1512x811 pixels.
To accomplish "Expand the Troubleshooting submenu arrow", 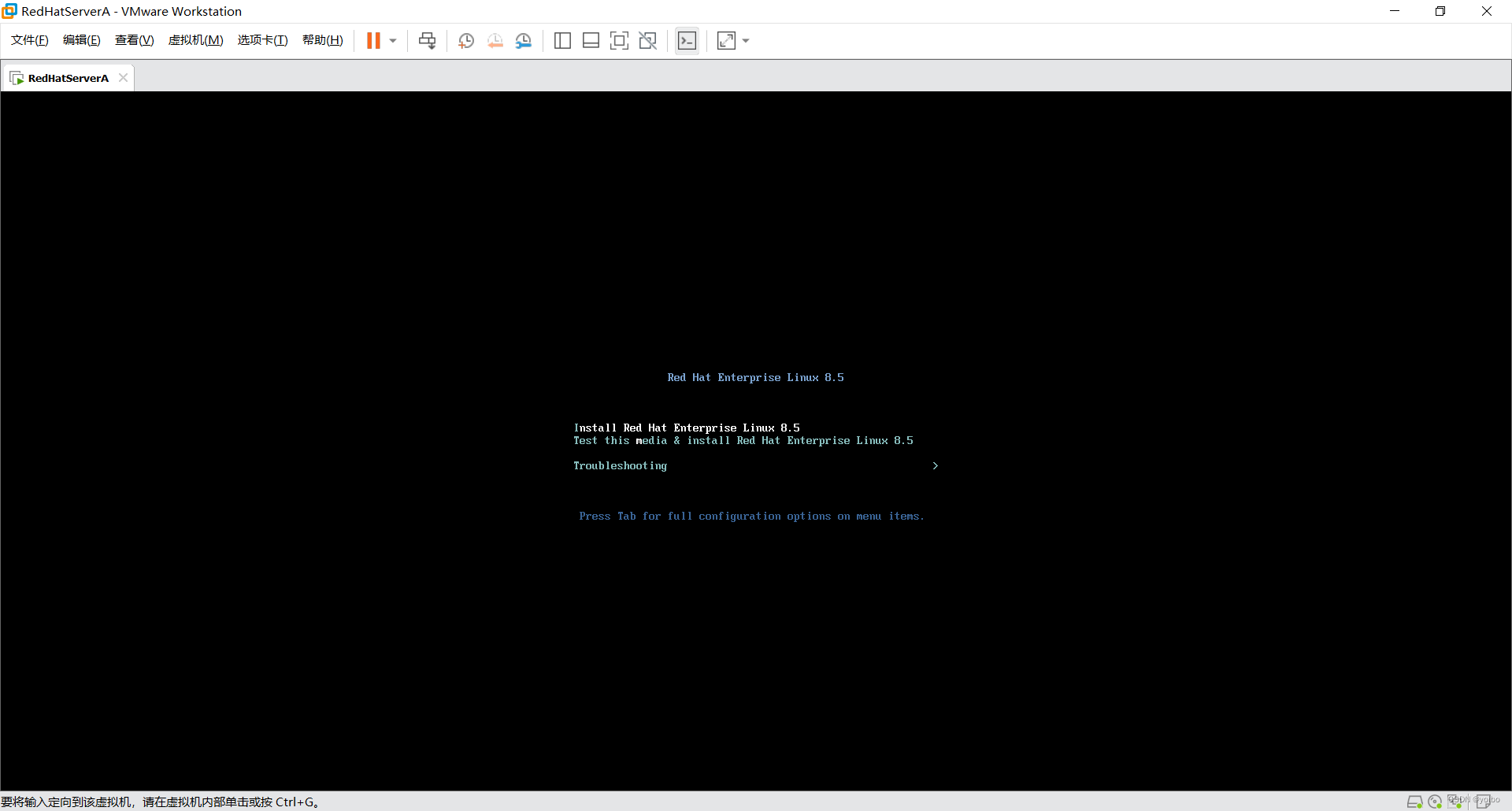I will [935, 465].
